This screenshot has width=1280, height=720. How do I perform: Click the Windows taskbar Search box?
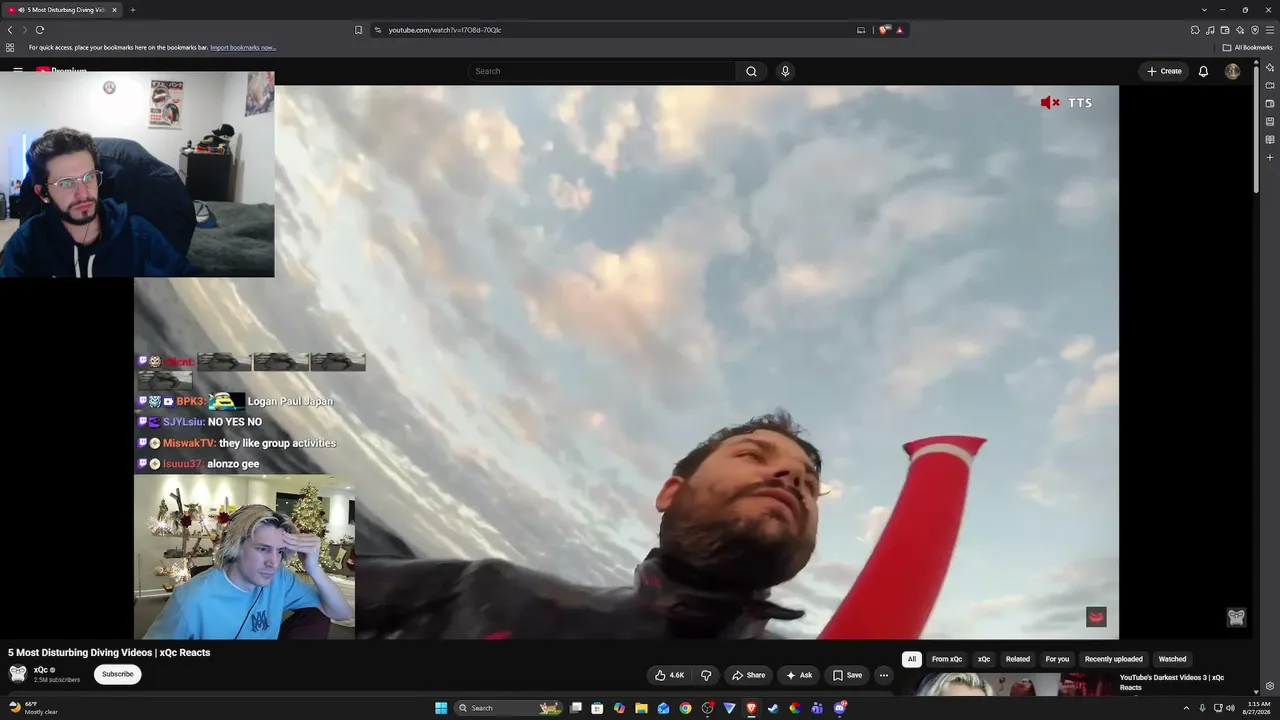(x=509, y=708)
